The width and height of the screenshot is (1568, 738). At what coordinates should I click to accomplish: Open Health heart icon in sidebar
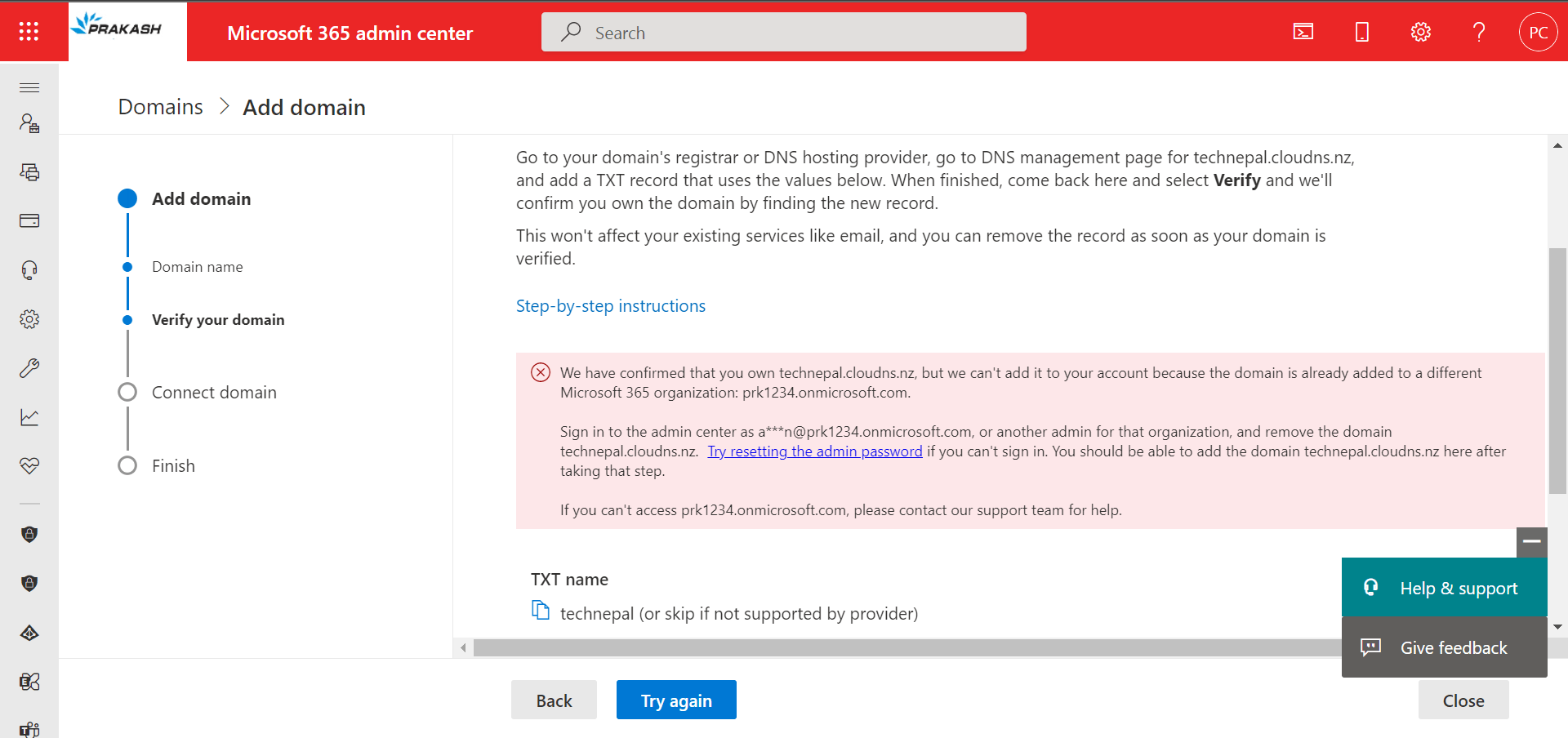[29, 466]
